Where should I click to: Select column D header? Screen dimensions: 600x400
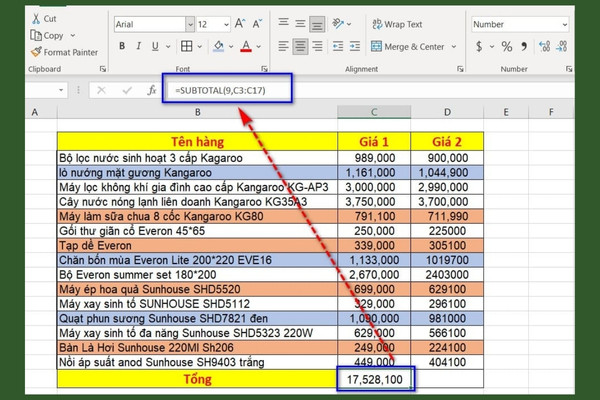point(447,112)
